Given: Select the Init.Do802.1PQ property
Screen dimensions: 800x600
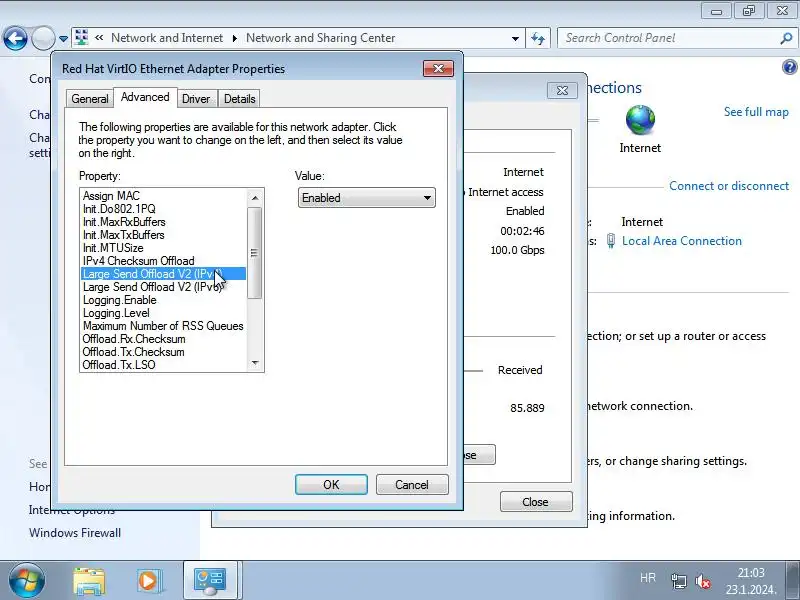Looking at the screenshot, I should 163,209.
